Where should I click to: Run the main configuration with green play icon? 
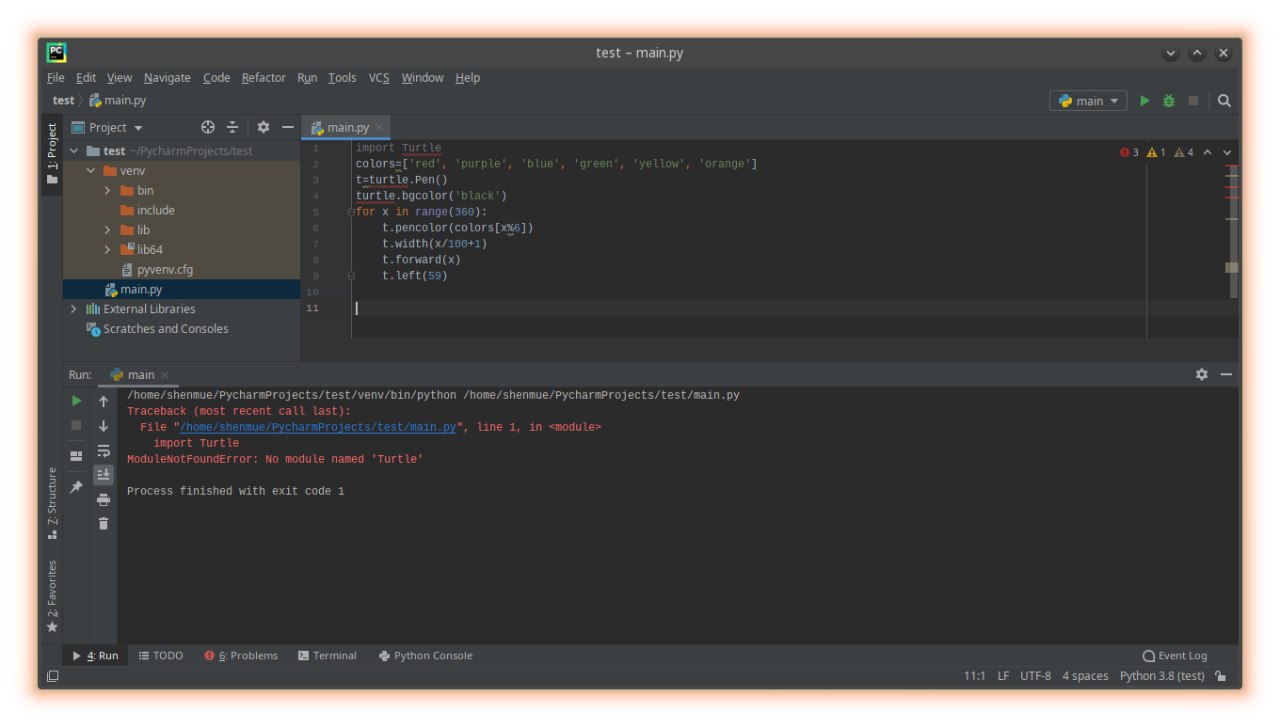(1145, 101)
